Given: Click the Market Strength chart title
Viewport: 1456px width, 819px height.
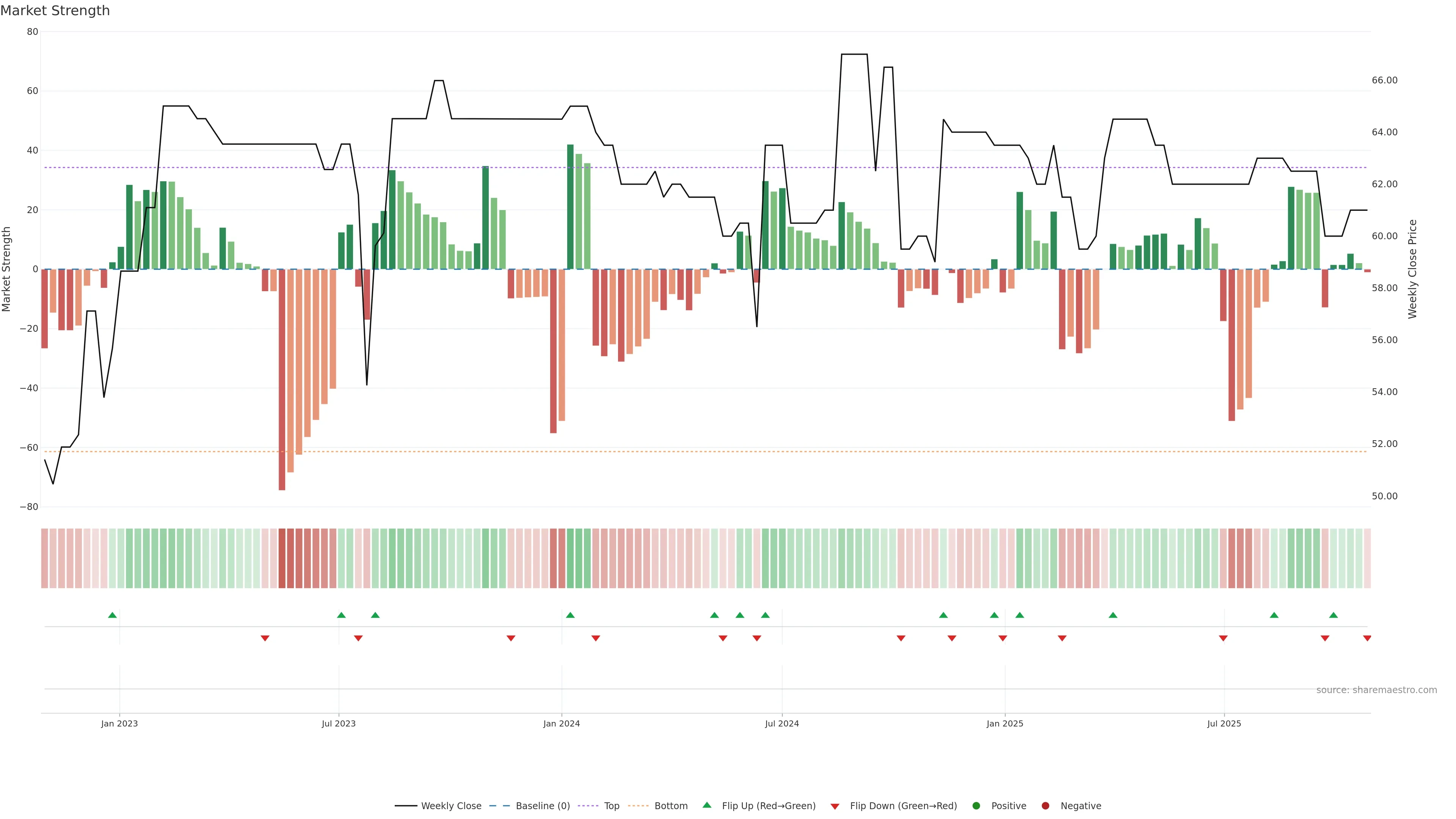Looking at the screenshot, I should tap(55, 11).
